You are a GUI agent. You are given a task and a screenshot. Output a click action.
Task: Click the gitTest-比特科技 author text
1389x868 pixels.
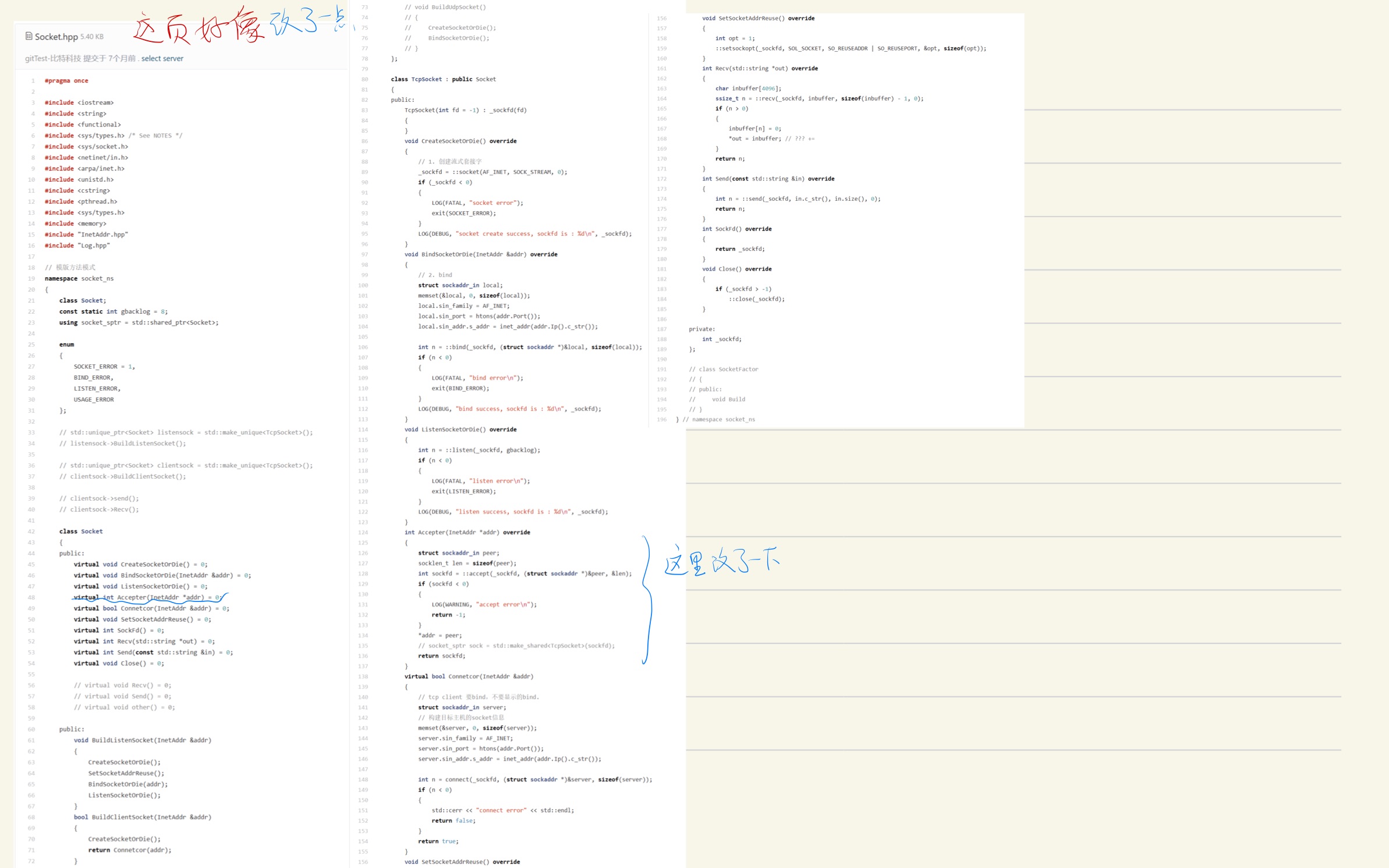[53, 58]
